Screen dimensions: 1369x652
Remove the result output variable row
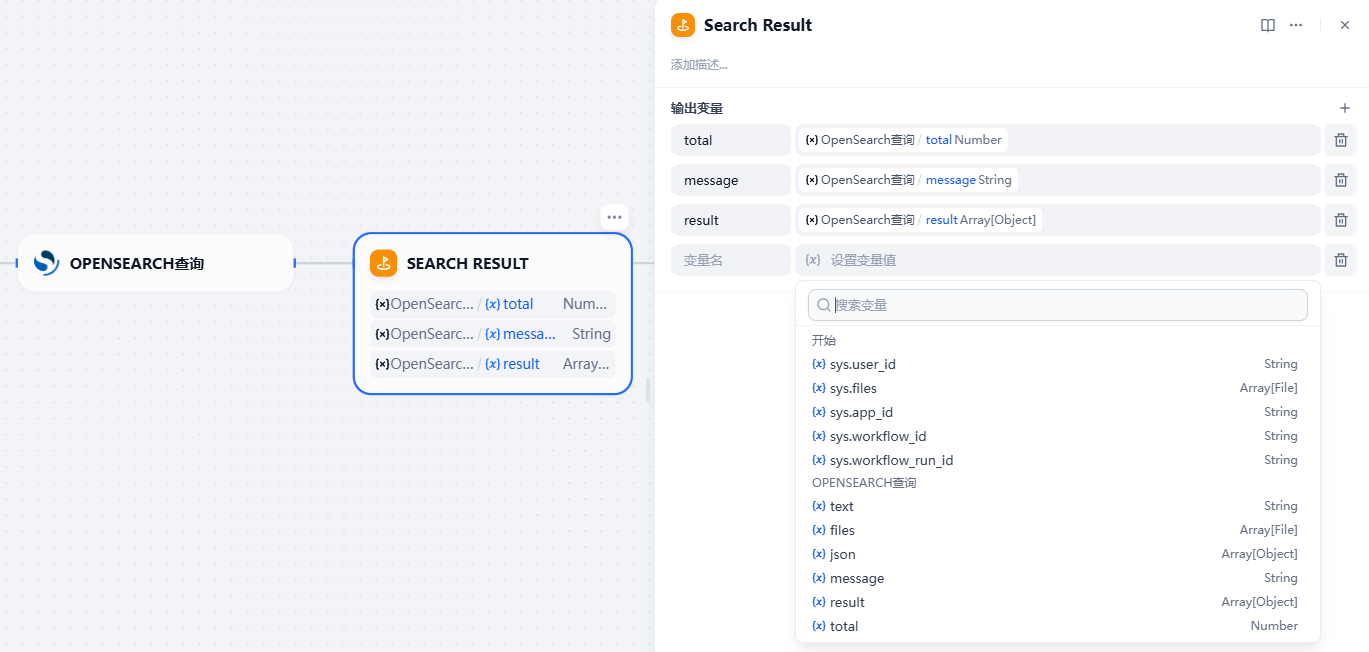pyautogui.click(x=1341, y=220)
